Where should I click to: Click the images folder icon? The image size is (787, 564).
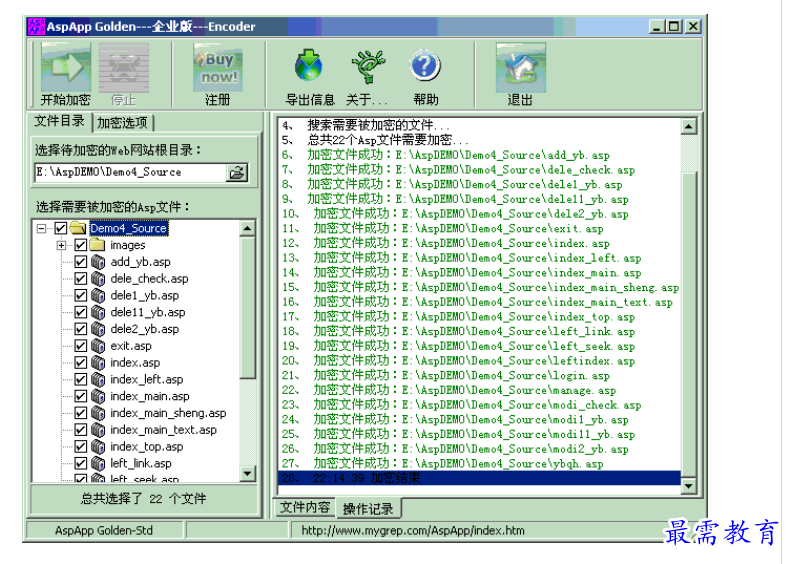[97, 245]
